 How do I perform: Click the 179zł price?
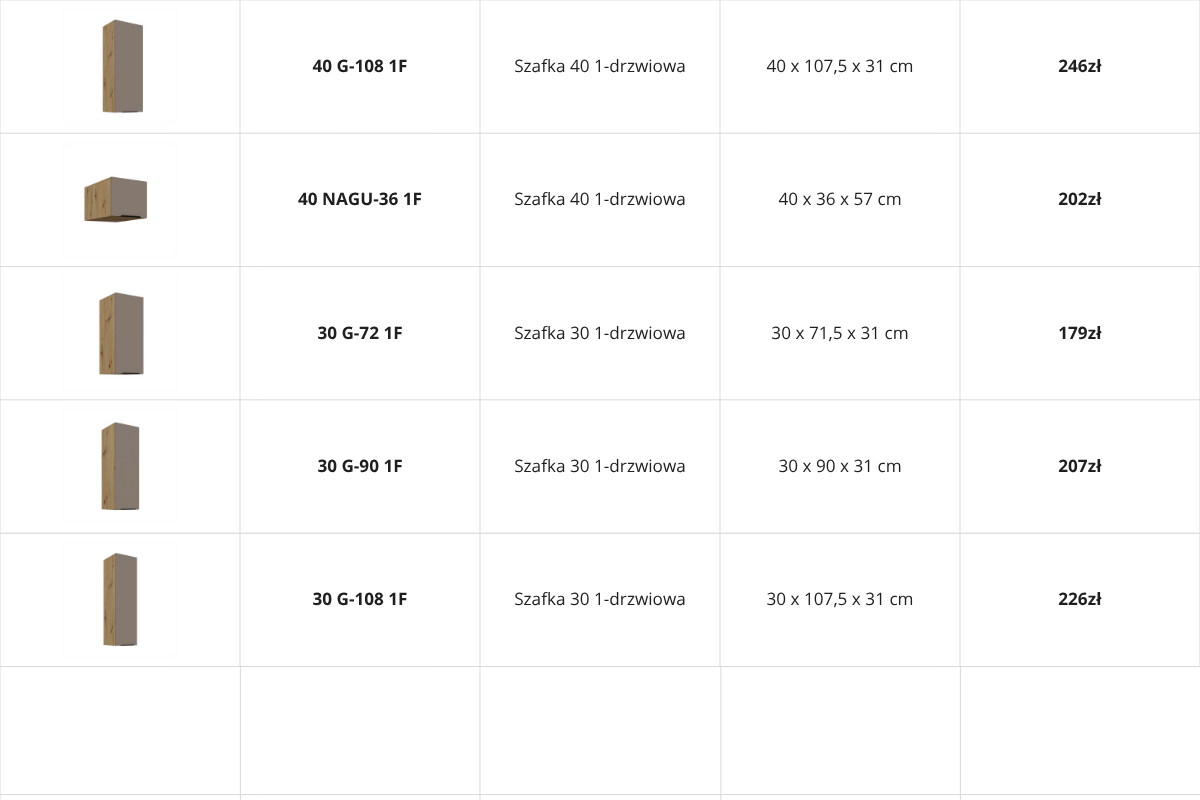click(x=1080, y=333)
